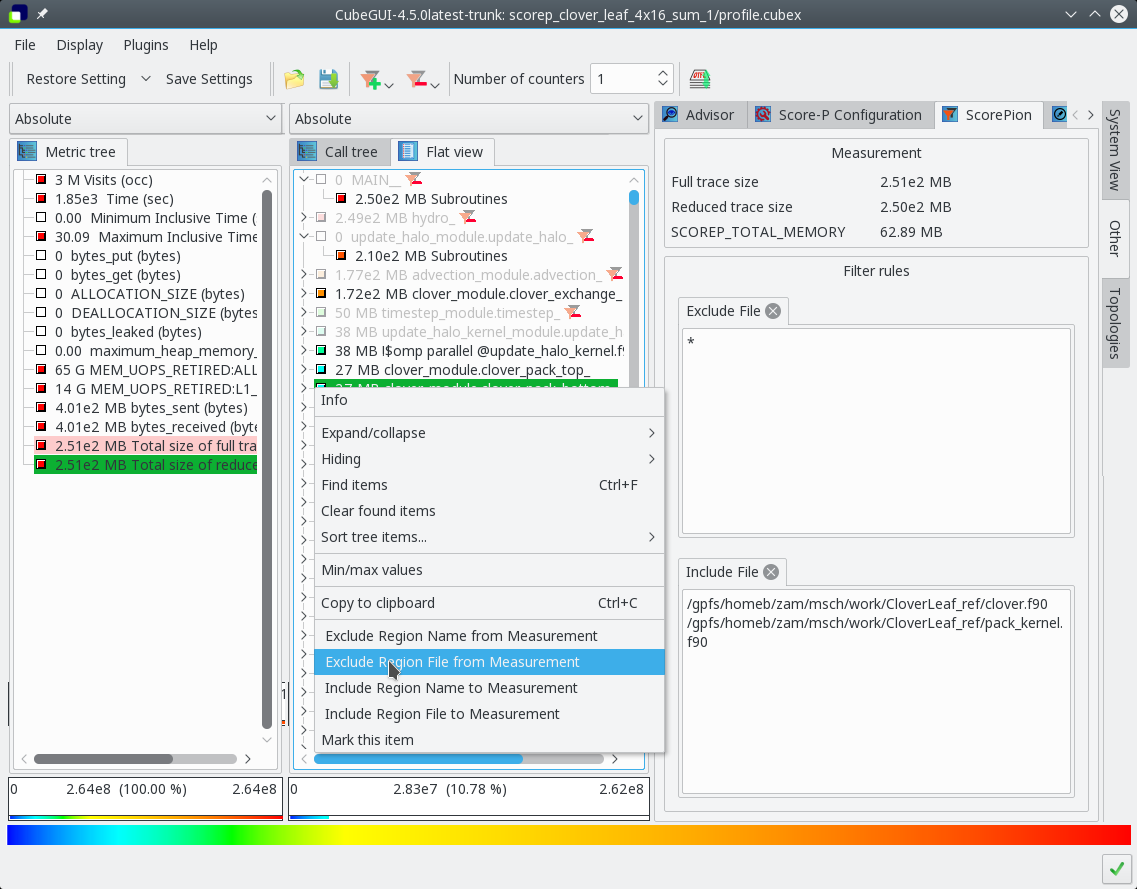The width and height of the screenshot is (1137, 889).
Task: Click the Save Settings button
Action: coord(208,79)
